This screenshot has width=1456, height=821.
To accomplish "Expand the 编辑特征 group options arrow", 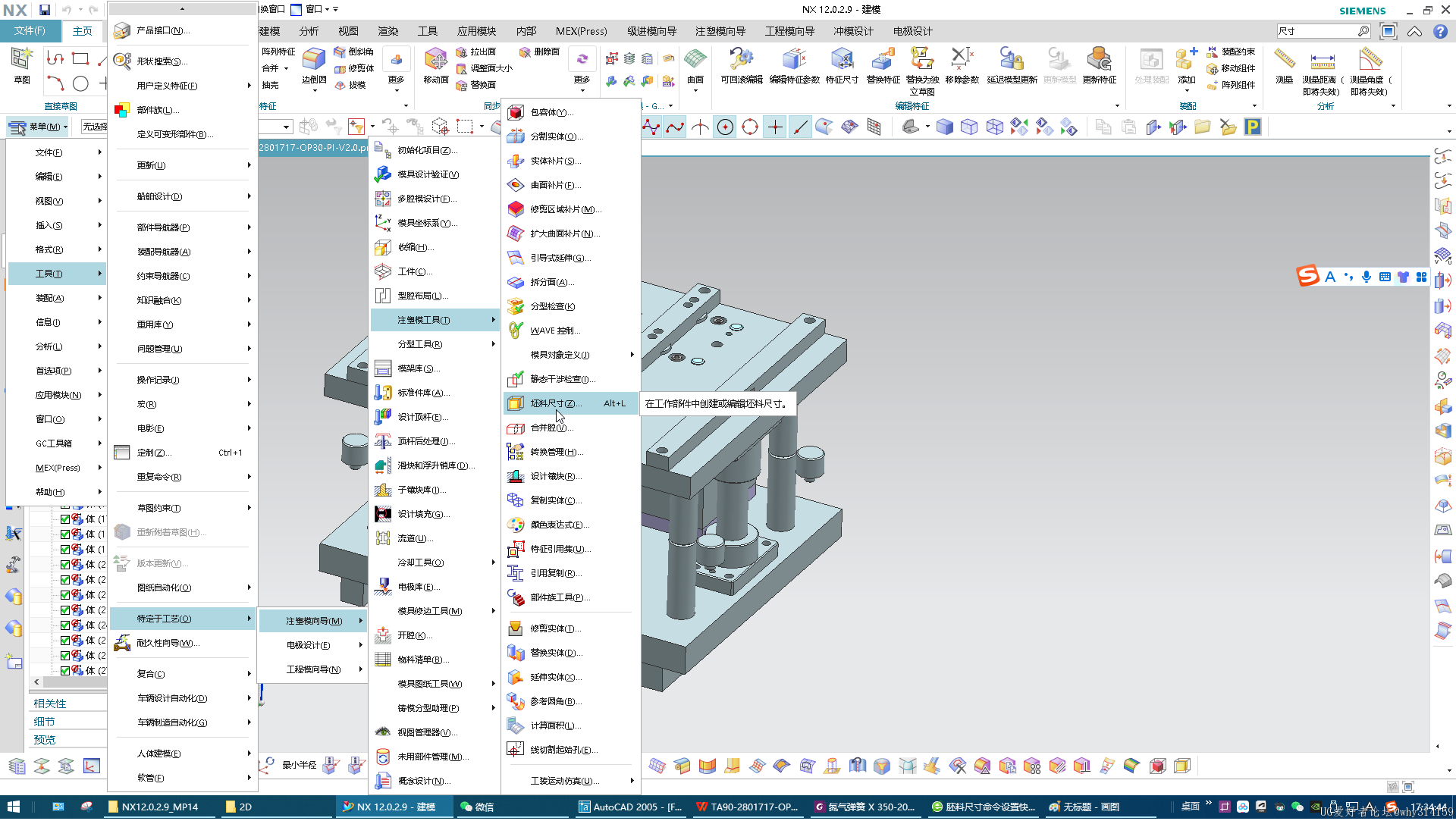I will point(1117,106).
